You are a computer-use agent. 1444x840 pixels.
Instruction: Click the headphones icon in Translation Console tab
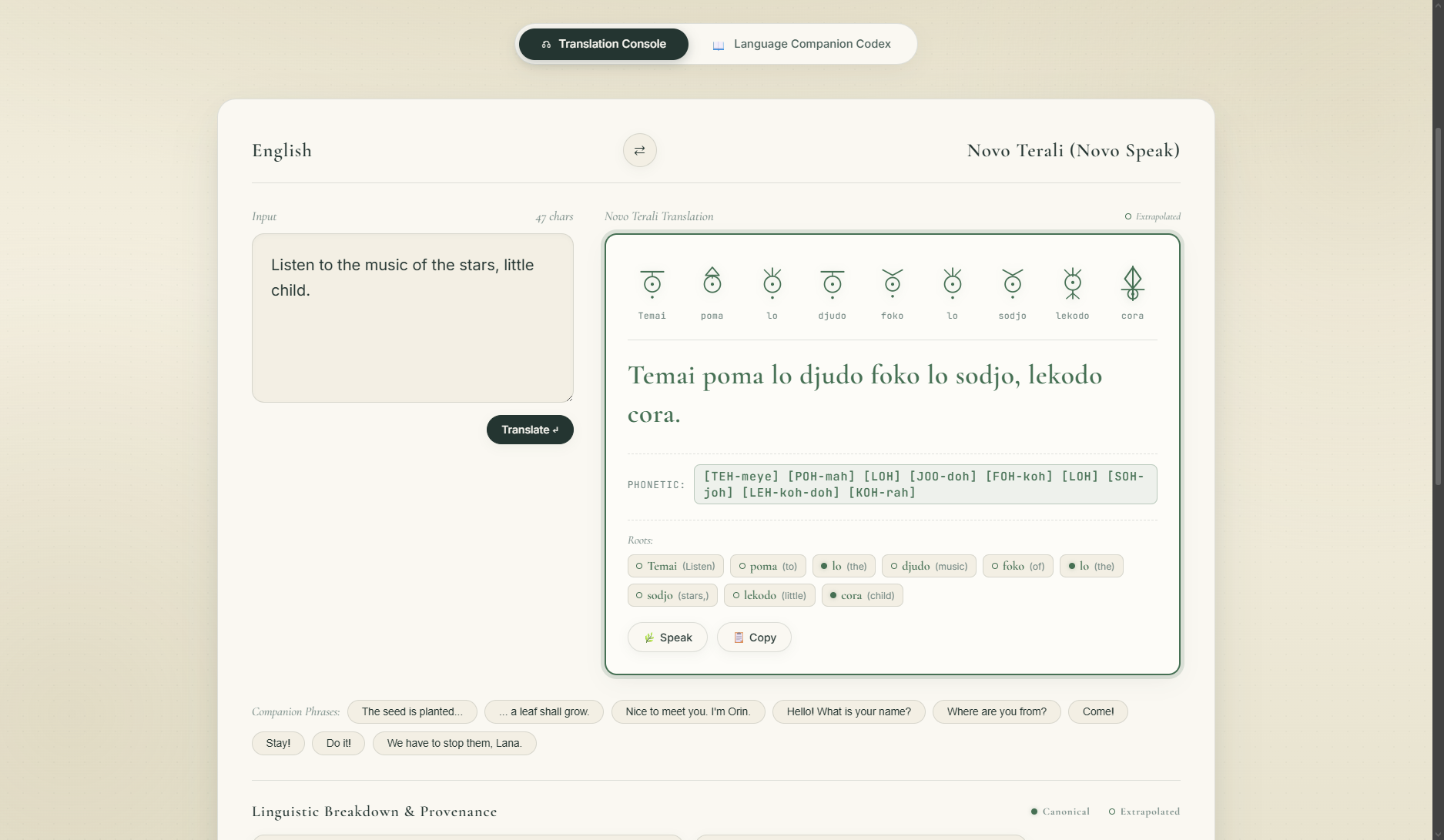[x=546, y=45]
